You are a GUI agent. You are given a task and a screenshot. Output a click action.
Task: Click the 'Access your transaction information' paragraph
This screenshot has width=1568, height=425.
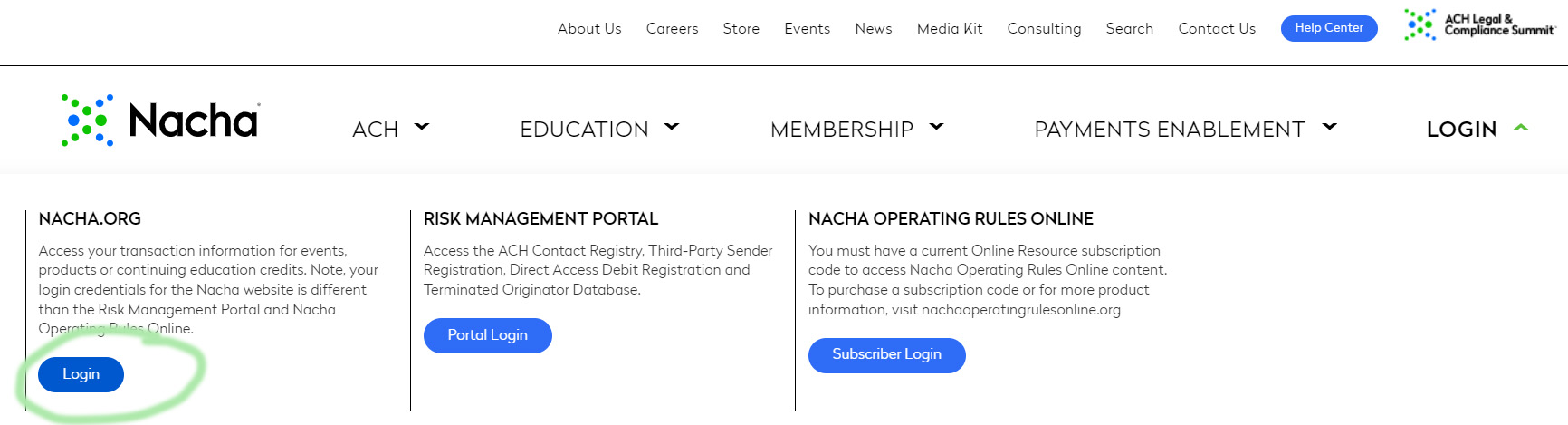pyautogui.click(x=208, y=290)
